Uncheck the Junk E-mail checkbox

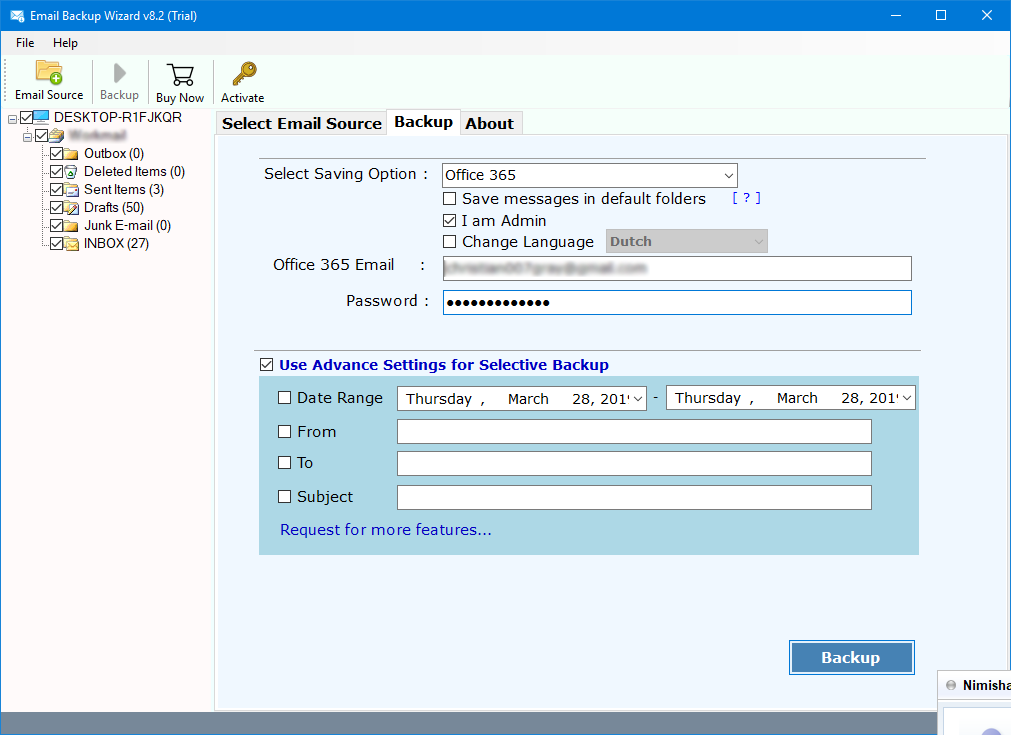pyautogui.click(x=56, y=226)
